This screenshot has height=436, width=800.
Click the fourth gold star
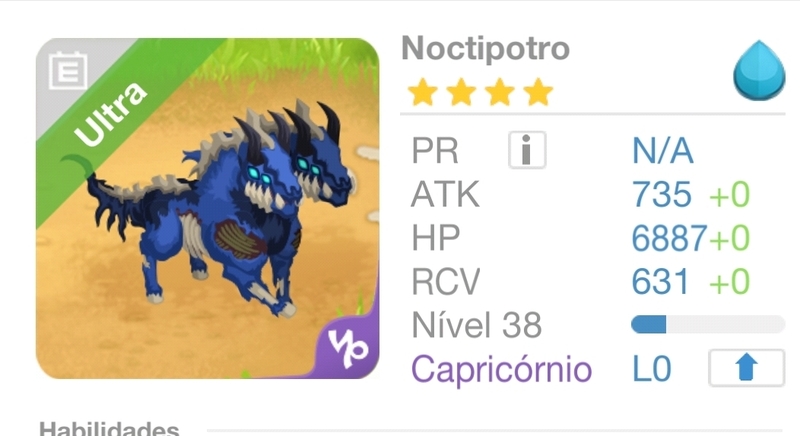click(x=538, y=92)
